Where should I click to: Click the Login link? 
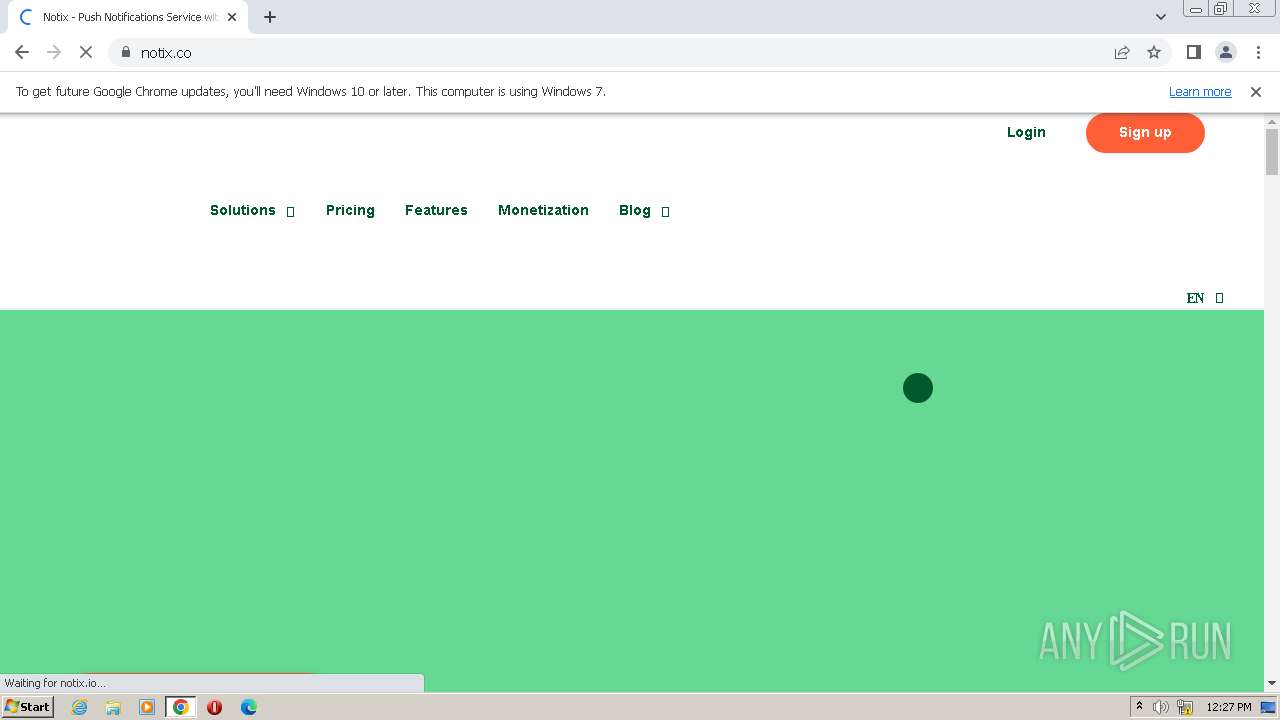(x=1026, y=132)
